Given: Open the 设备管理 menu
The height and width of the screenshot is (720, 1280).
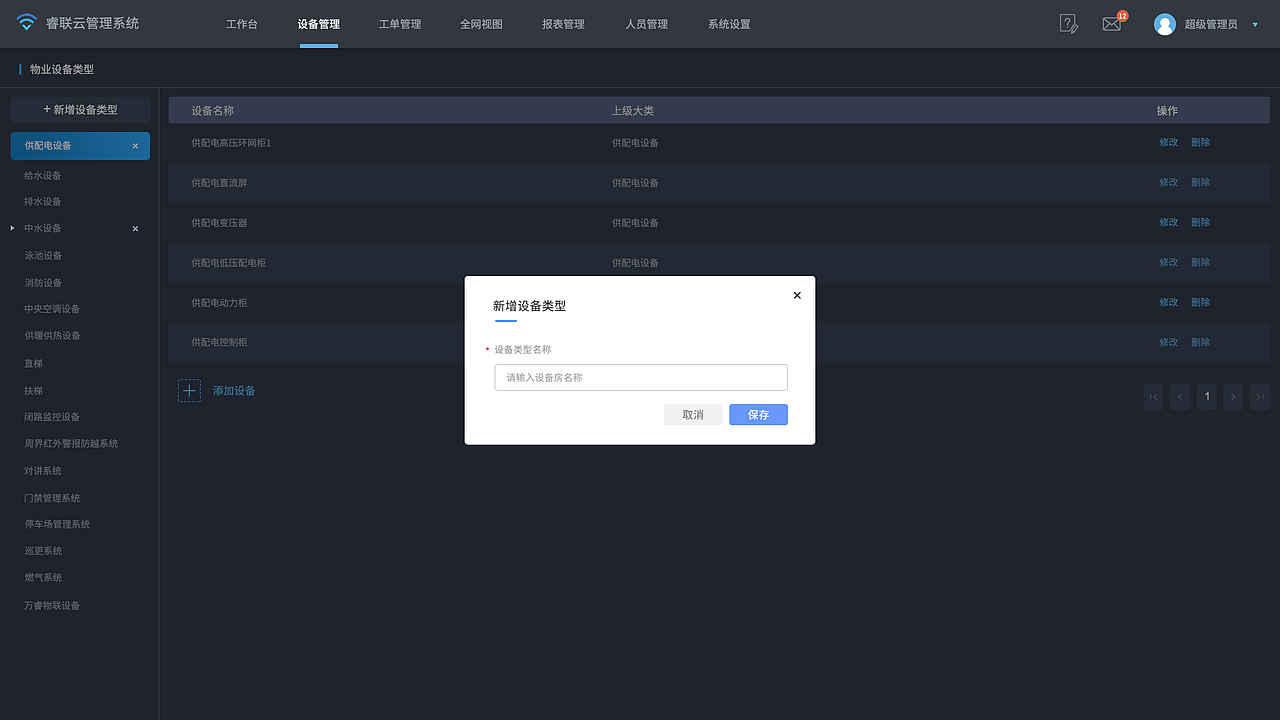Looking at the screenshot, I should click(318, 24).
